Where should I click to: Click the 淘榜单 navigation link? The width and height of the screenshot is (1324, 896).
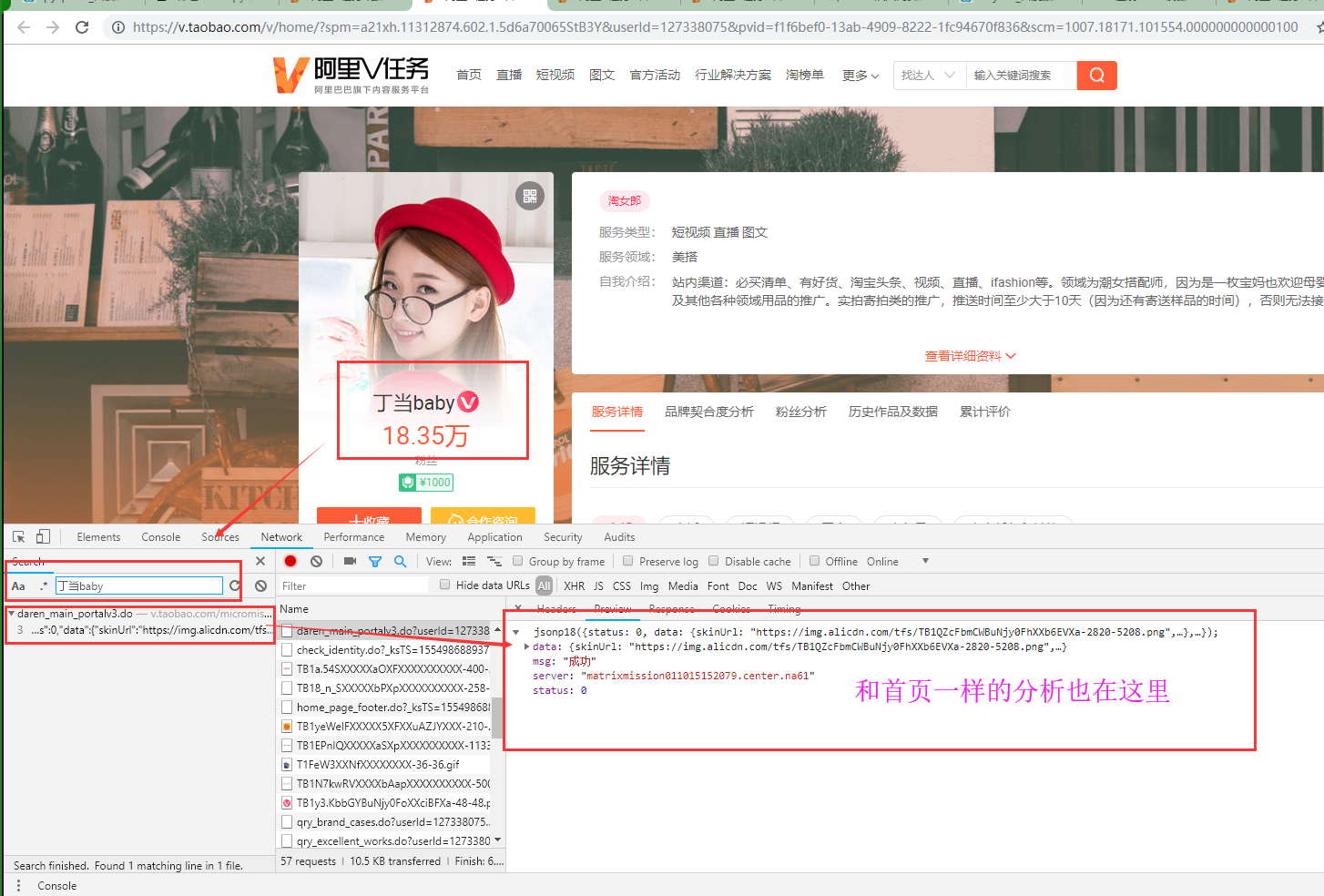[804, 76]
